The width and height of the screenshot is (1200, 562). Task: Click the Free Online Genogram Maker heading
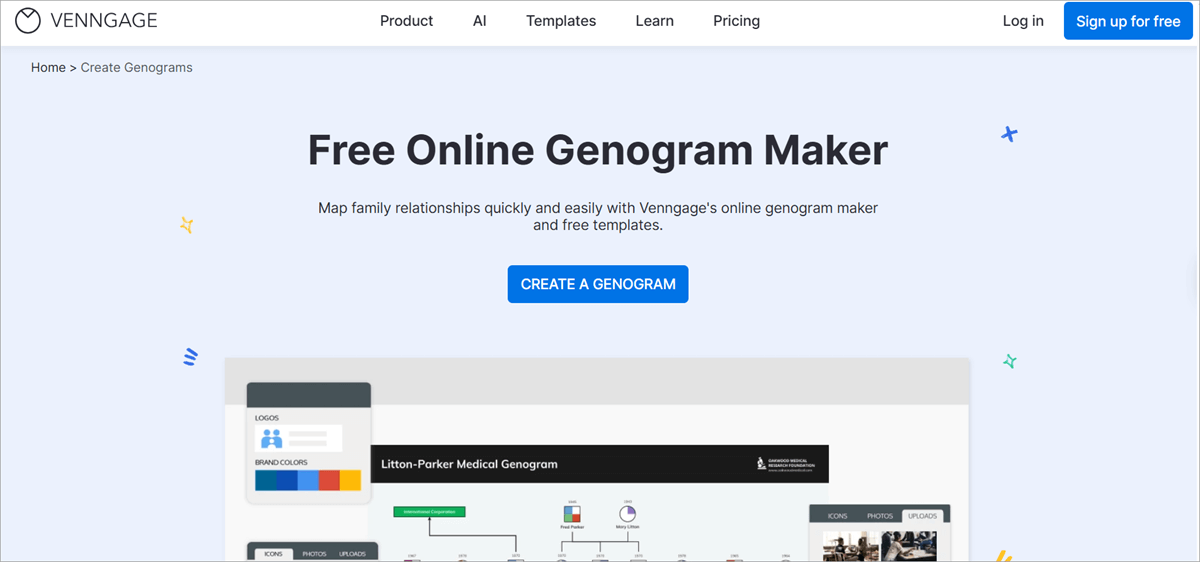click(598, 151)
